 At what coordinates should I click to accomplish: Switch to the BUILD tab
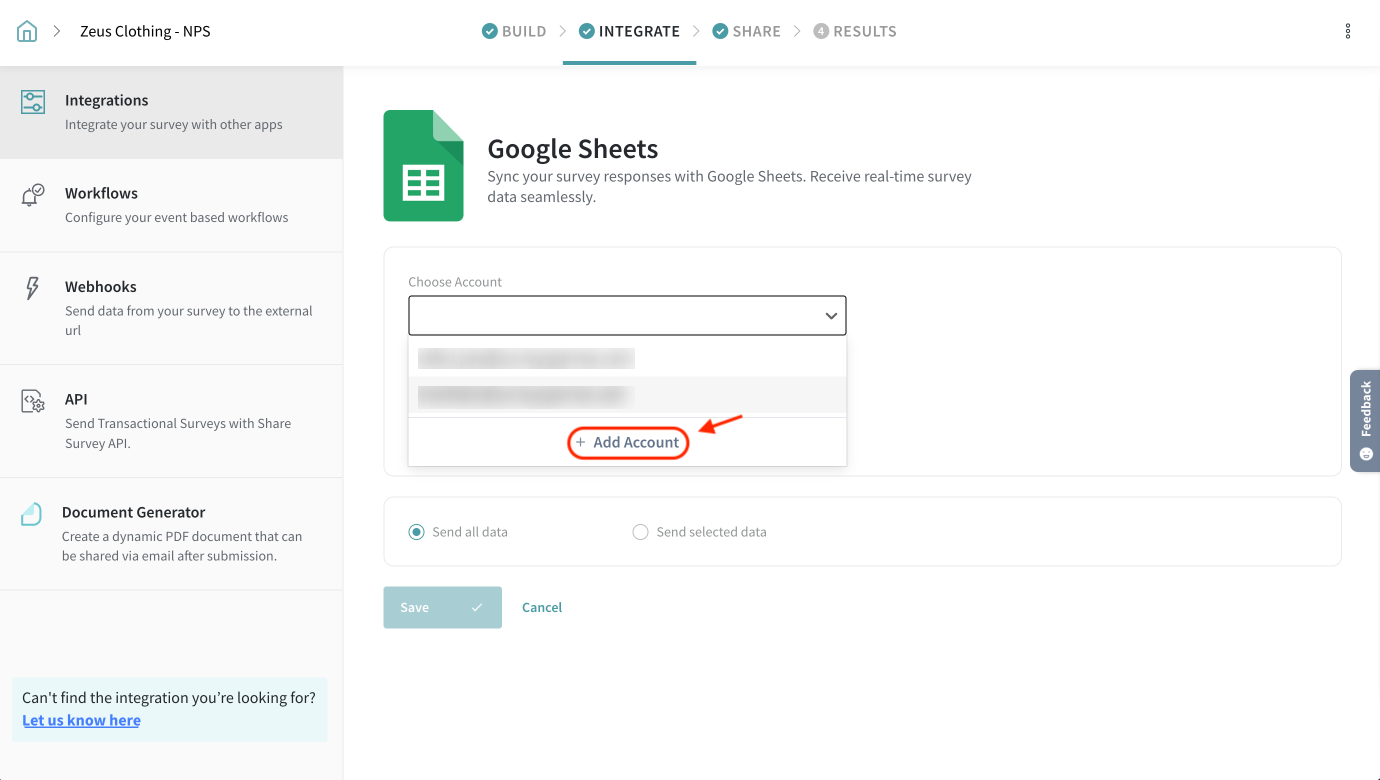514,31
